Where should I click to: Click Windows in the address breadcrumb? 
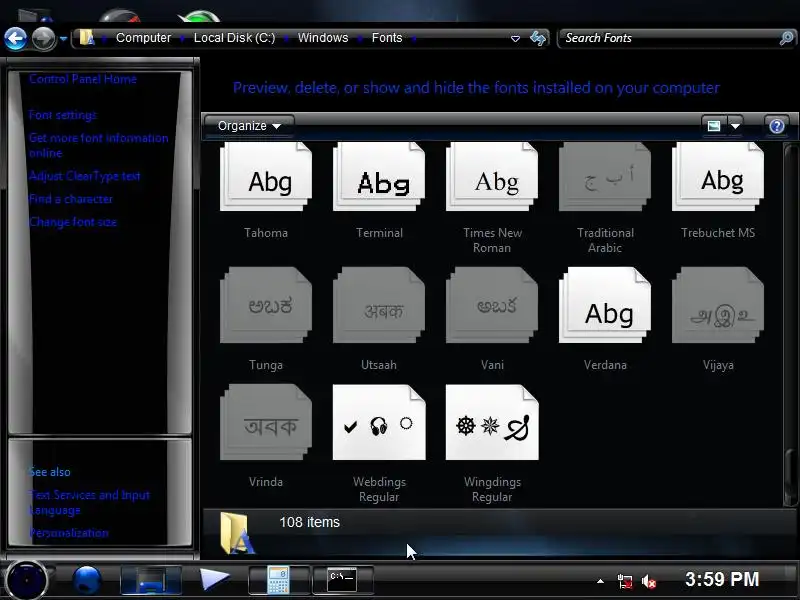point(323,38)
